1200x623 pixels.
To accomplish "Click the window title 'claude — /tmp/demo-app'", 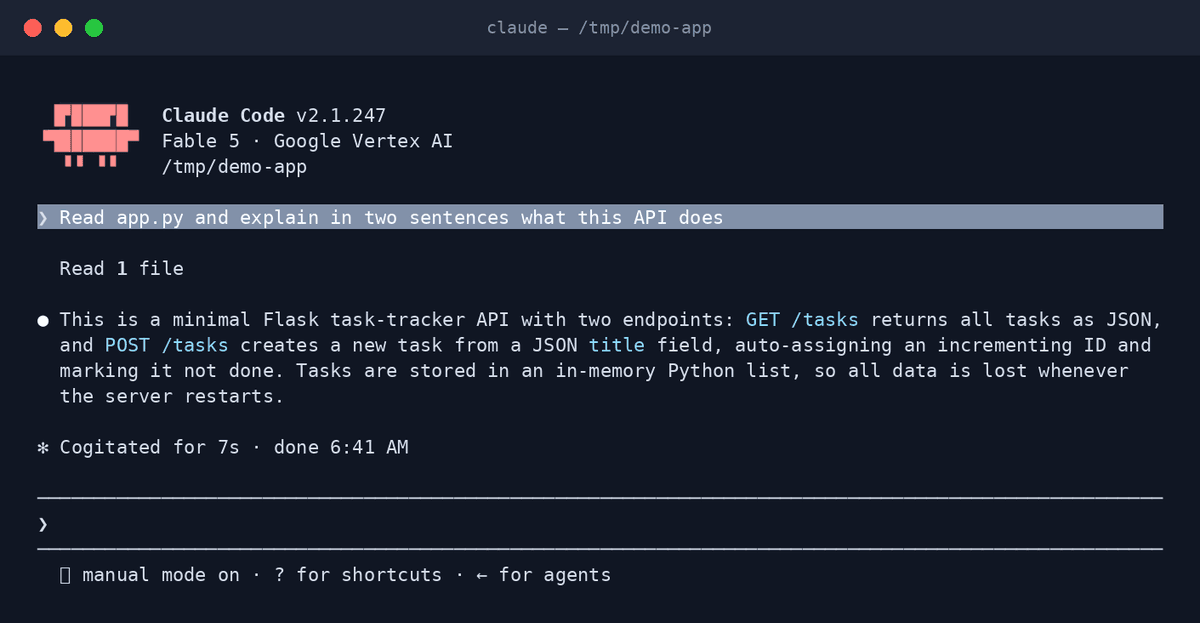I will click(x=599, y=27).
